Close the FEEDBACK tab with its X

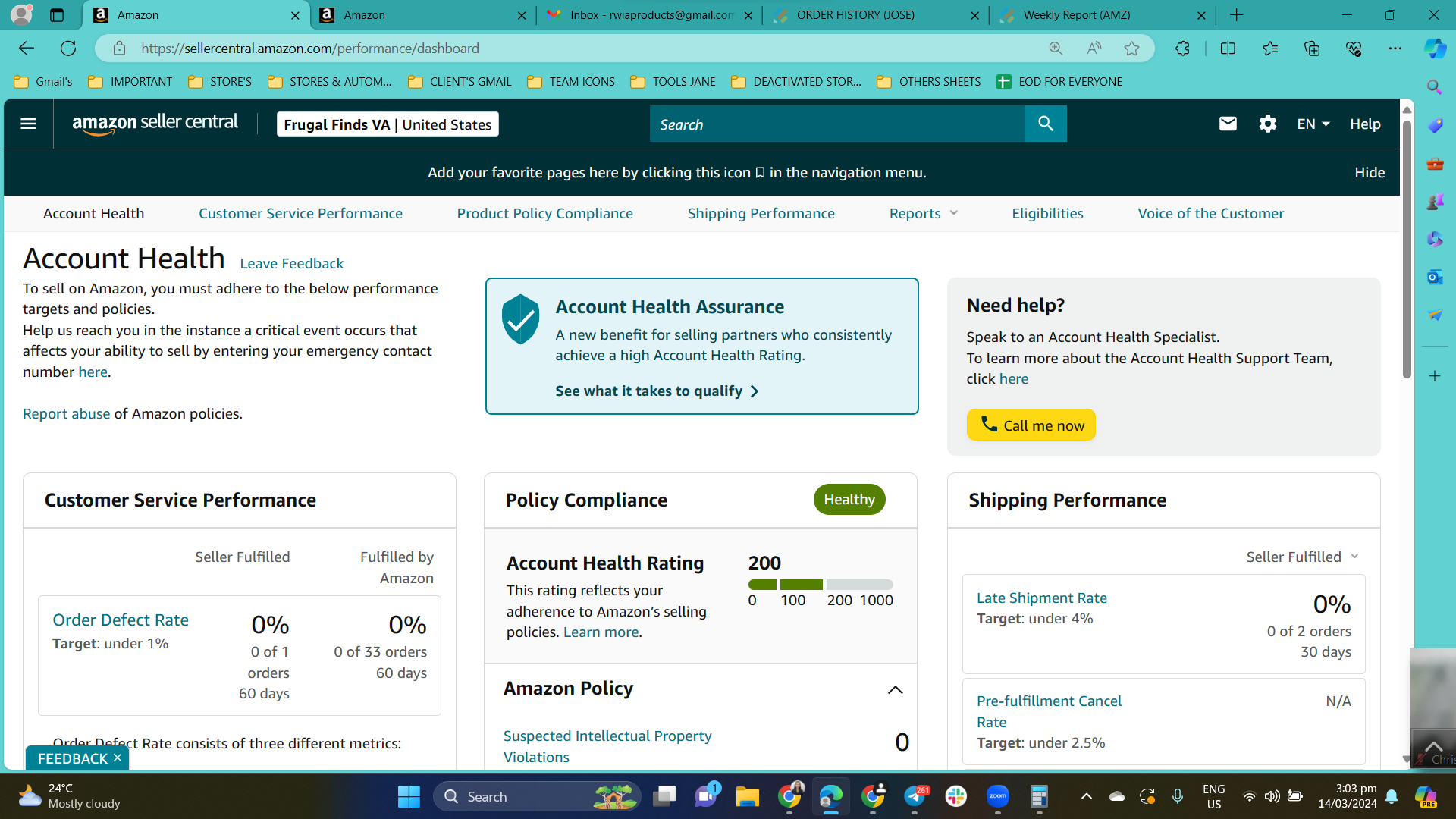tap(118, 758)
